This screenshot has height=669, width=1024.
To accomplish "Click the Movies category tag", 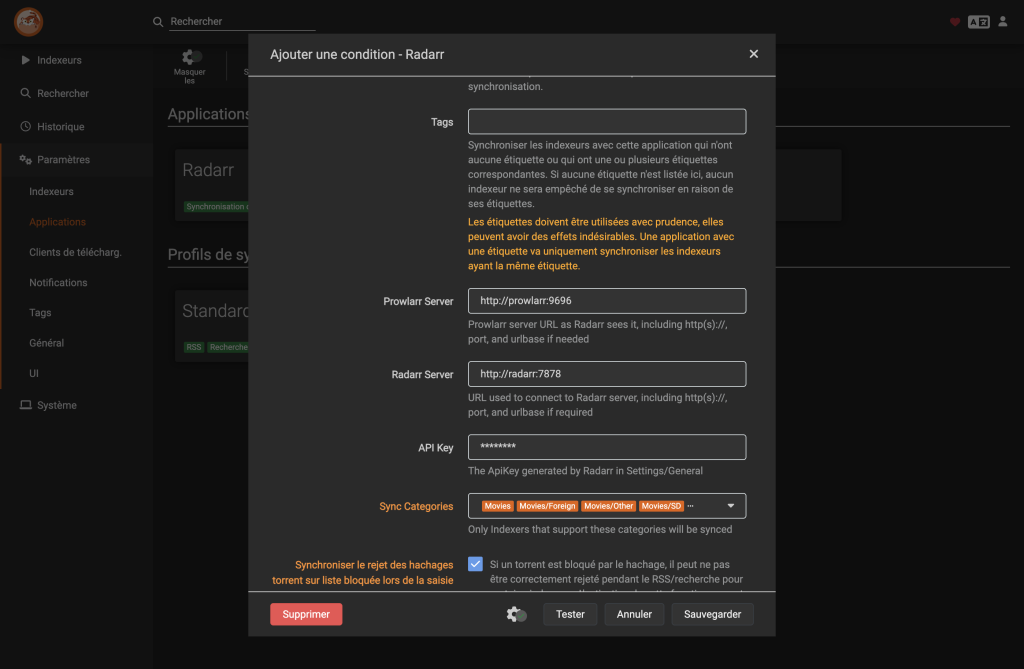I will click(x=498, y=506).
